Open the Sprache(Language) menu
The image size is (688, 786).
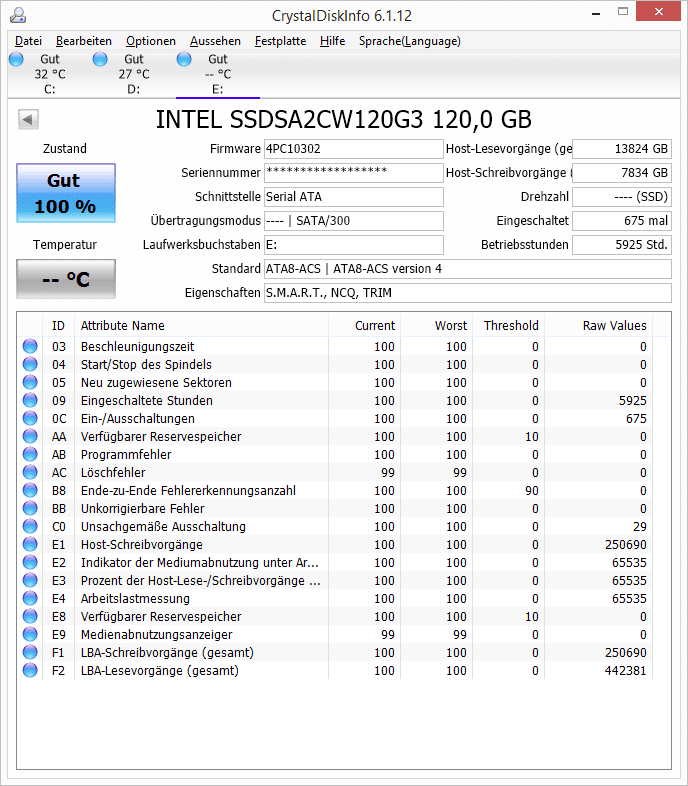click(x=409, y=41)
